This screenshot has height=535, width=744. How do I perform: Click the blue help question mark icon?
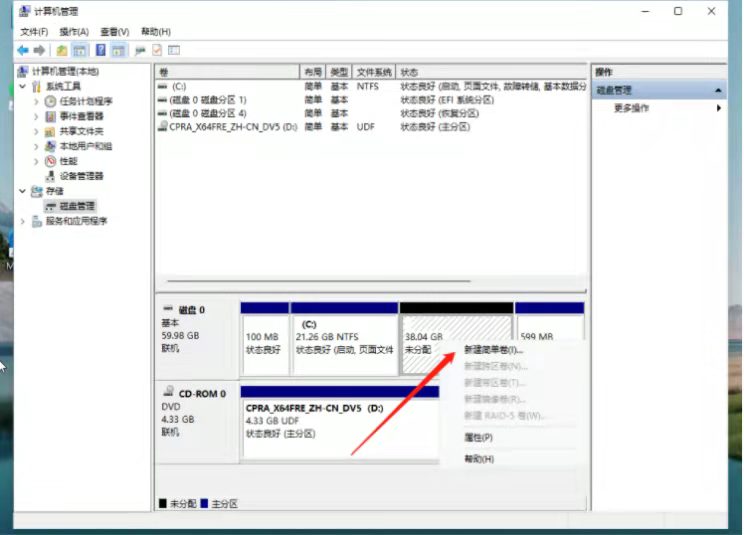(100, 50)
